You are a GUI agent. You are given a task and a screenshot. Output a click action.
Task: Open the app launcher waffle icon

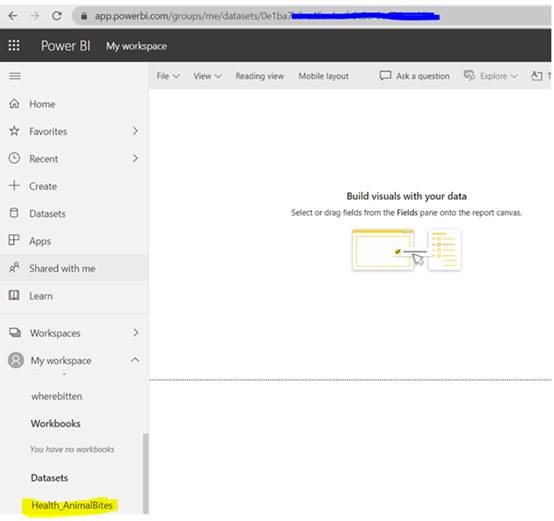[x=14, y=45]
